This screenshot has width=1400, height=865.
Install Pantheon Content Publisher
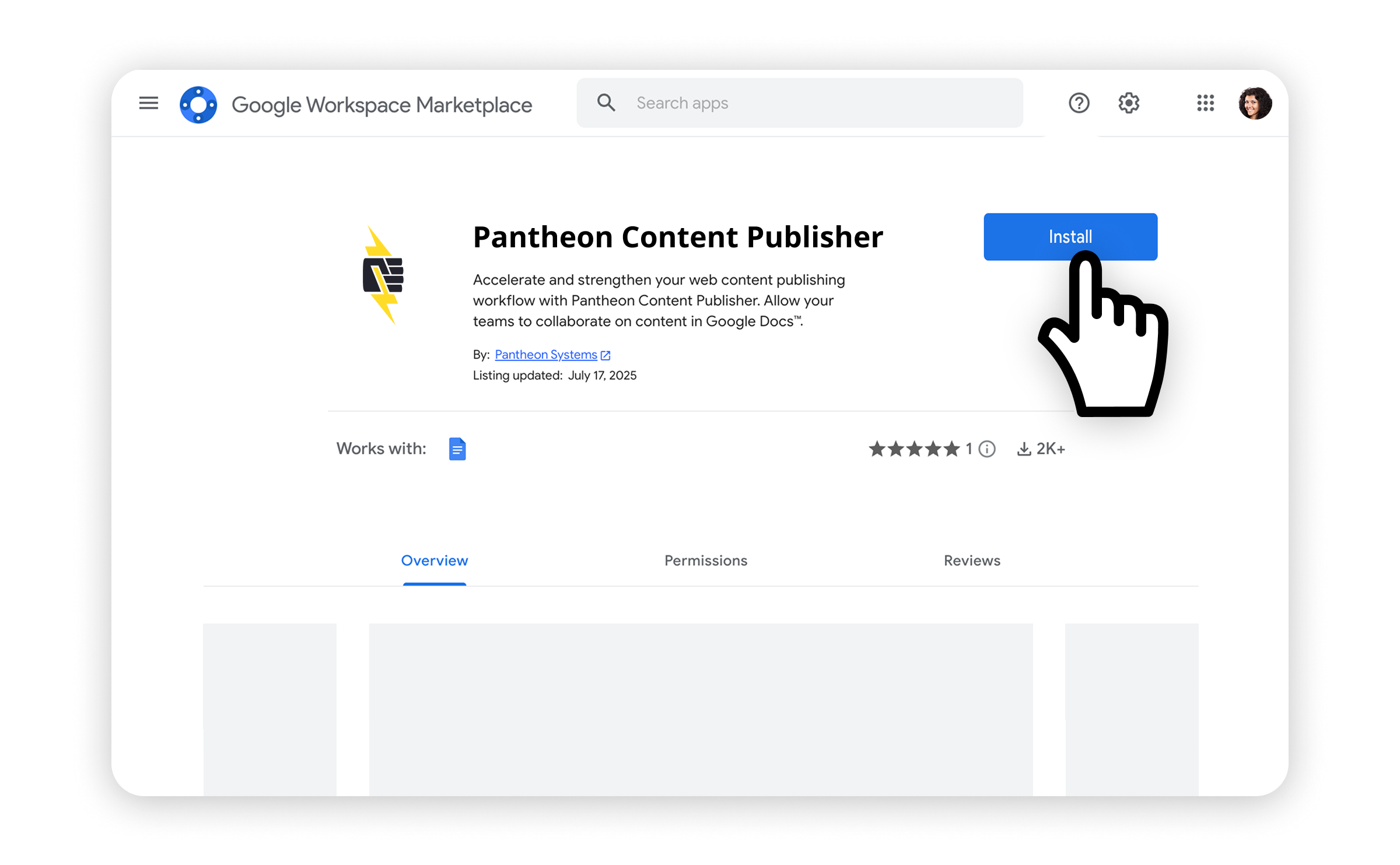pos(1070,236)
